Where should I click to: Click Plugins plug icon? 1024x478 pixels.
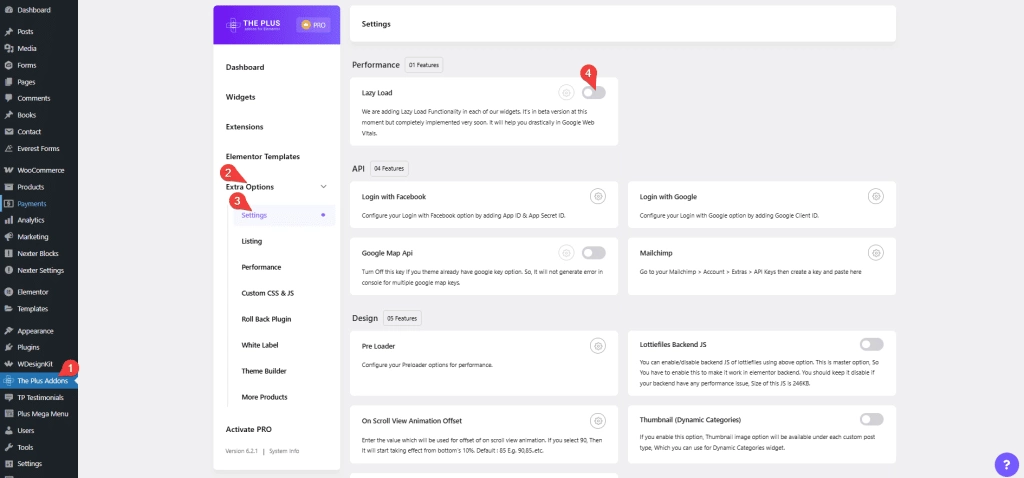coord(8,347)
